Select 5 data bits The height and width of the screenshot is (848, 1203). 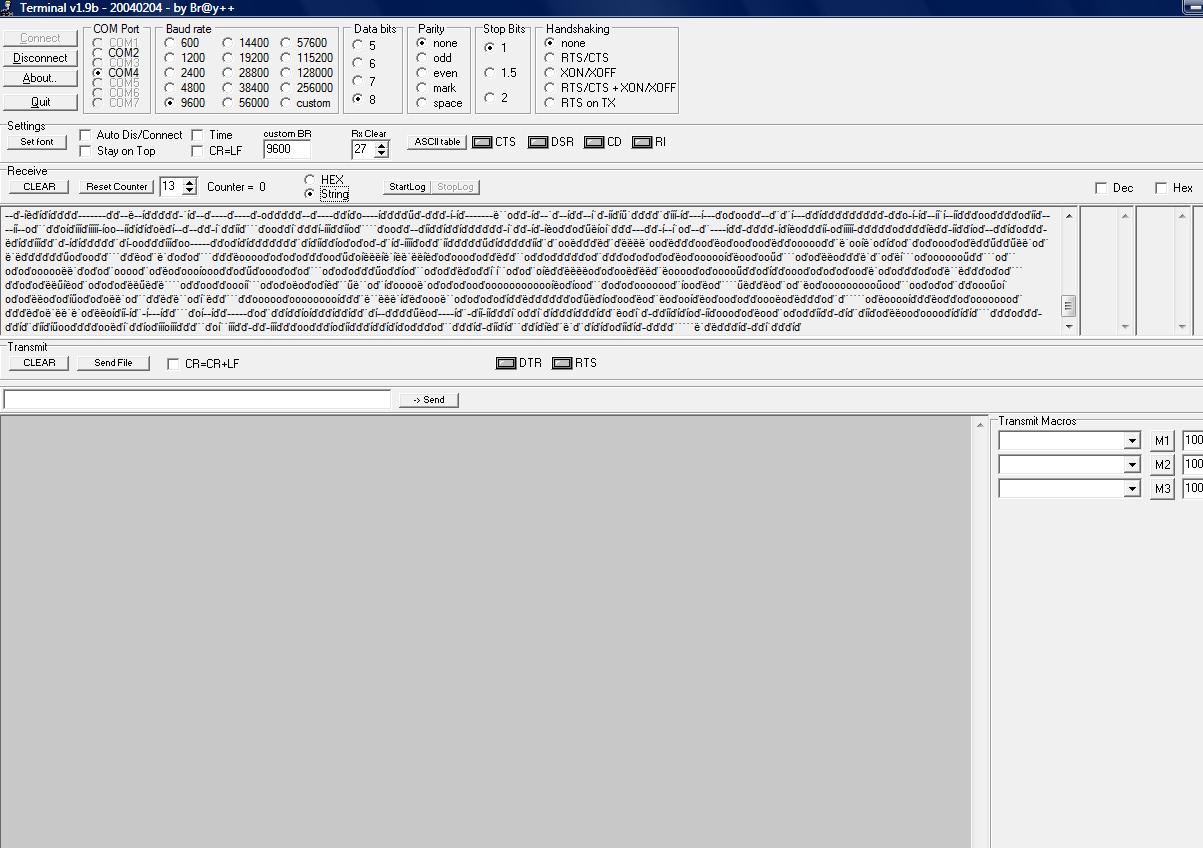pyautogui.click(x=358, y=46)
